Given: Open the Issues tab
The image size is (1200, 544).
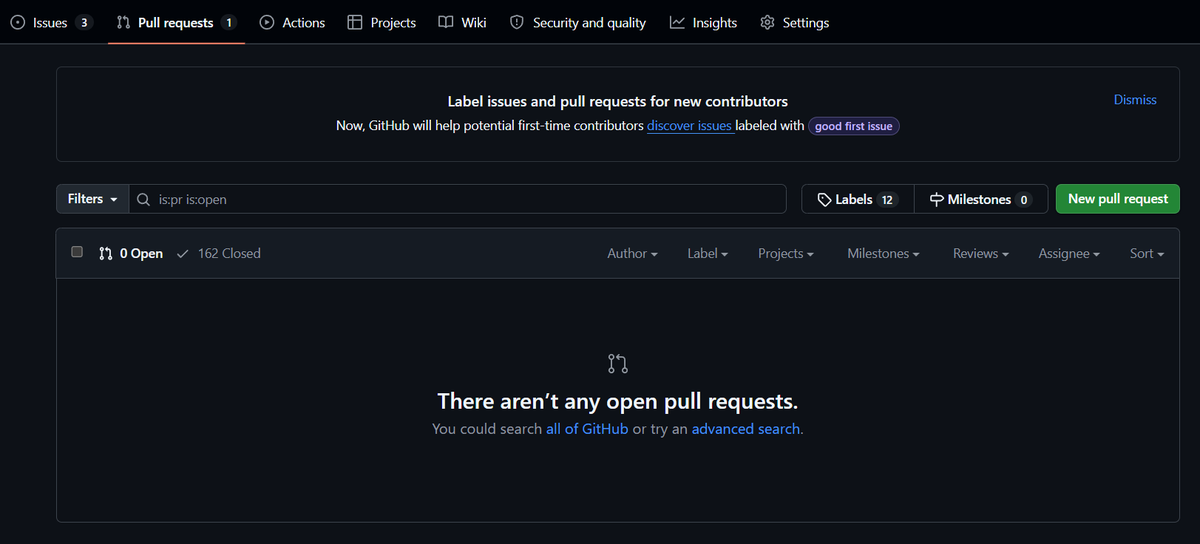Looking at the screenshot, I should coord(50,22).
